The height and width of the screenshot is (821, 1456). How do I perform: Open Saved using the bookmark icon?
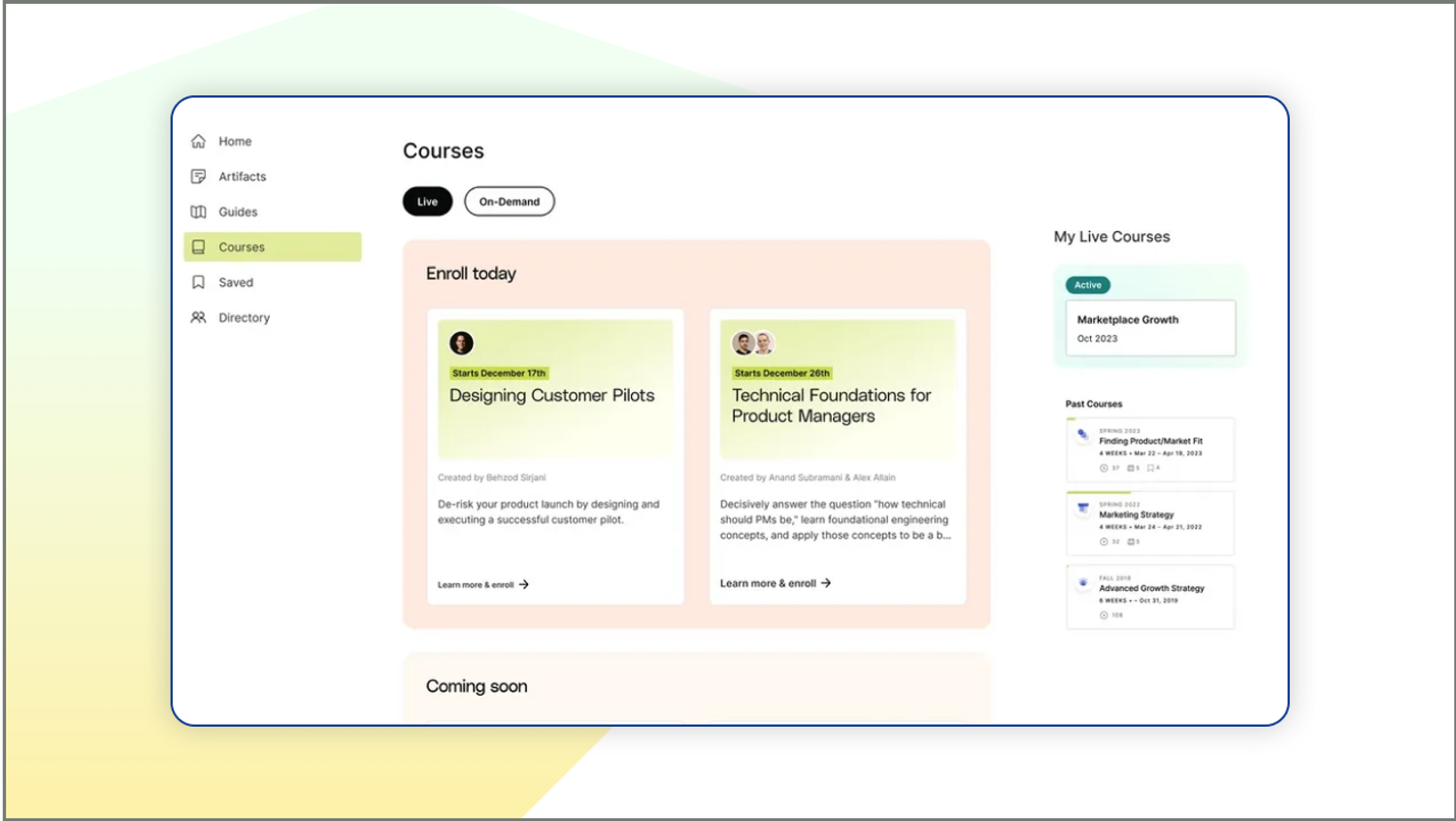click(198, 281)
